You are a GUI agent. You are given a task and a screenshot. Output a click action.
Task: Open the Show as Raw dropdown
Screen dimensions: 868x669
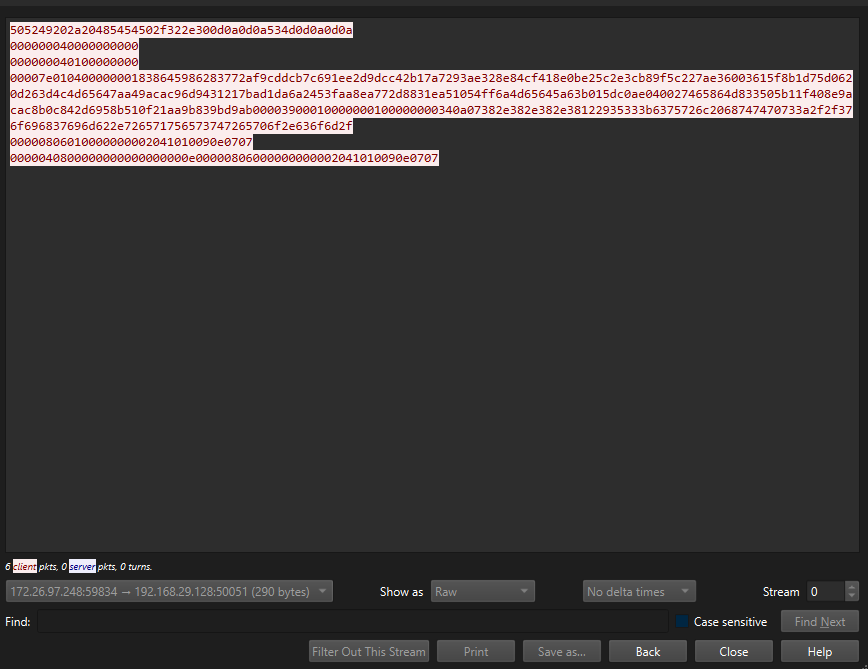(483, 592)
